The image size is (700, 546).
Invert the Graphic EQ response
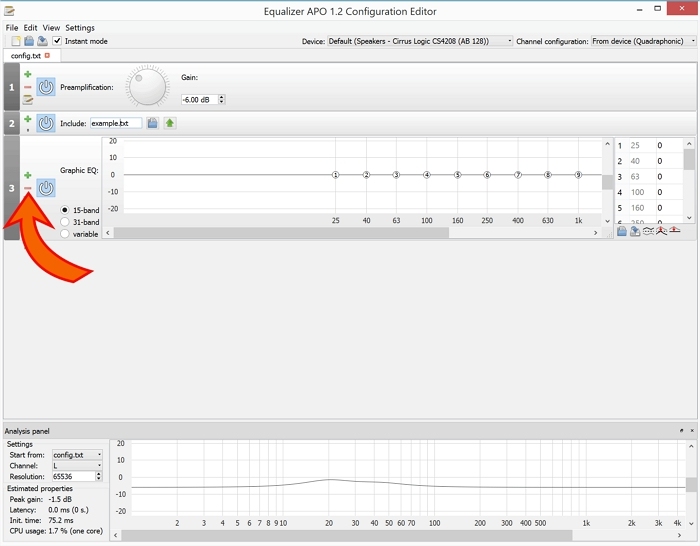pyautogui.click(x=648, y=231)
